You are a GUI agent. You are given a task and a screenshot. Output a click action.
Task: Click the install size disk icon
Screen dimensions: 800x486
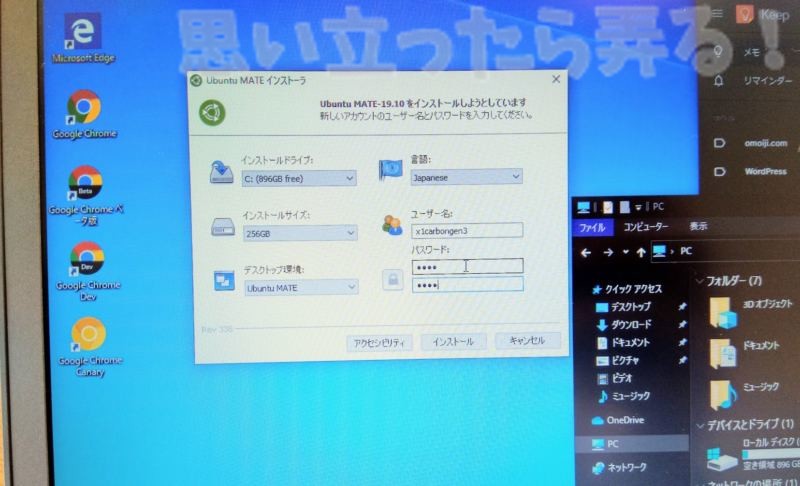tap(223, 227)
